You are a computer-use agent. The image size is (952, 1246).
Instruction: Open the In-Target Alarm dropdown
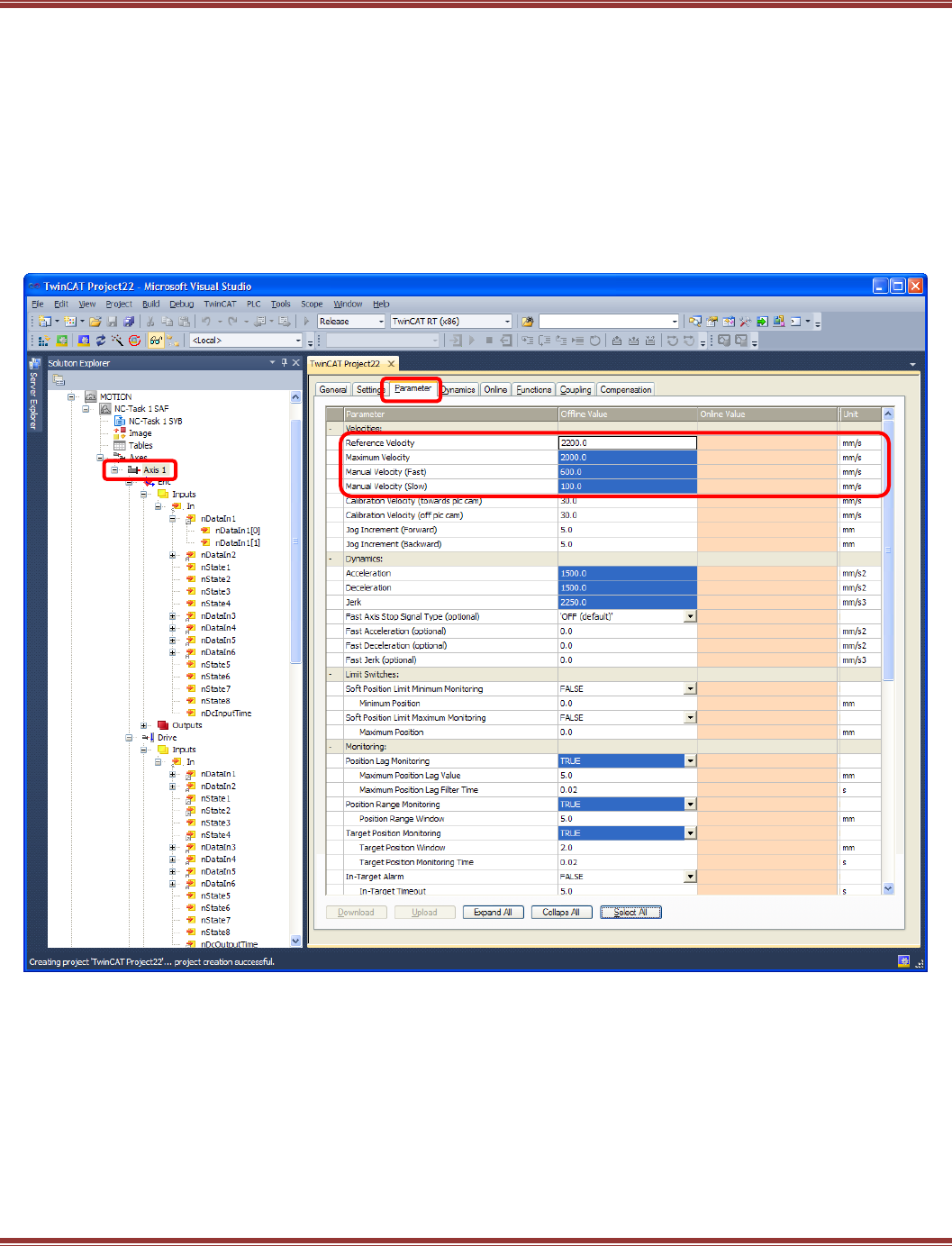pos(691,876)
